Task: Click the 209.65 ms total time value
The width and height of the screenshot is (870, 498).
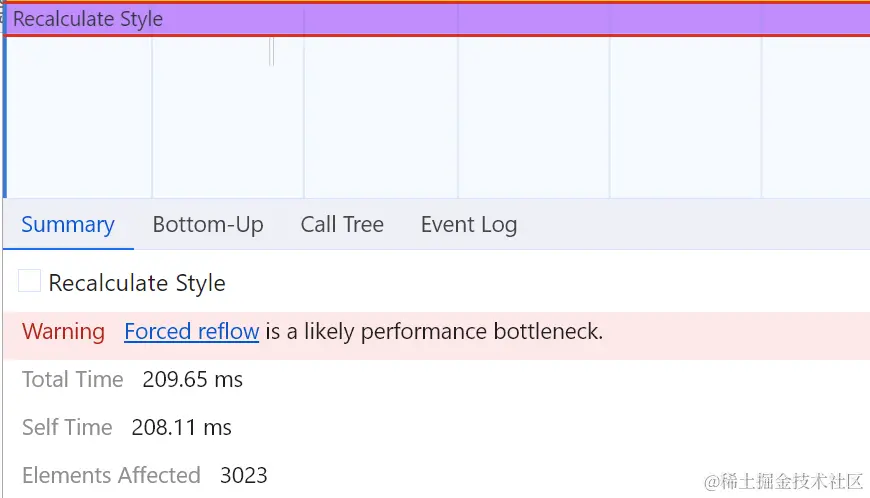Action: [193, 380]
